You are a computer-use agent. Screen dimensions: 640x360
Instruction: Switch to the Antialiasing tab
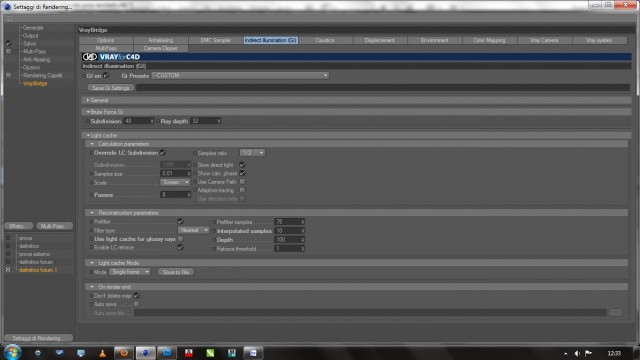click(x=160, y=40)
